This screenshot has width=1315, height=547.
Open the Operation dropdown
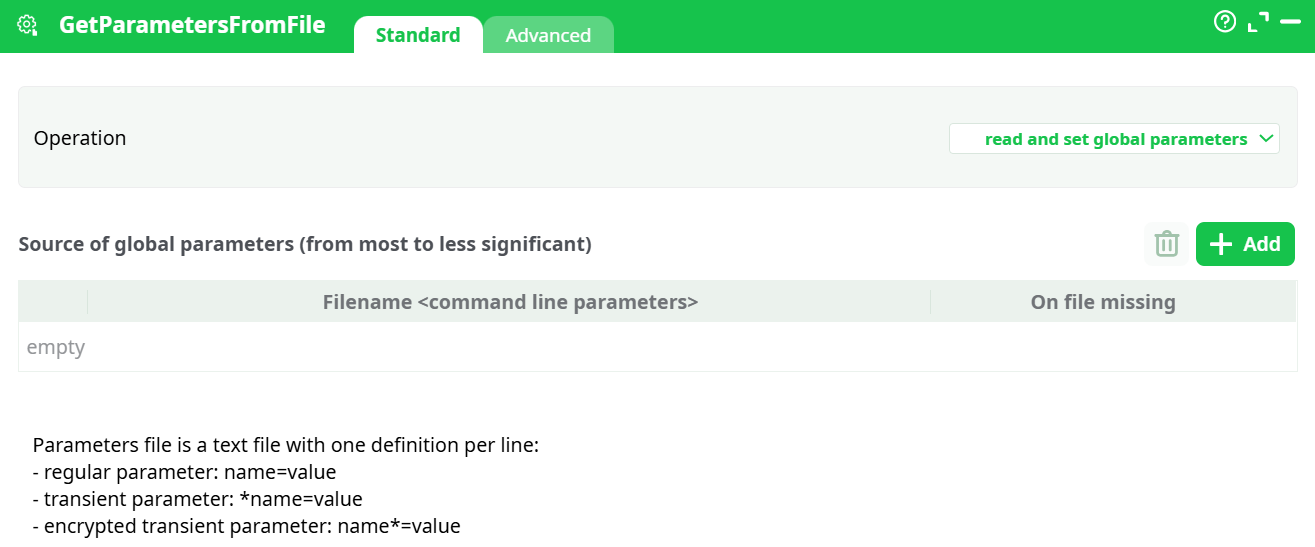coord(1114,139)
